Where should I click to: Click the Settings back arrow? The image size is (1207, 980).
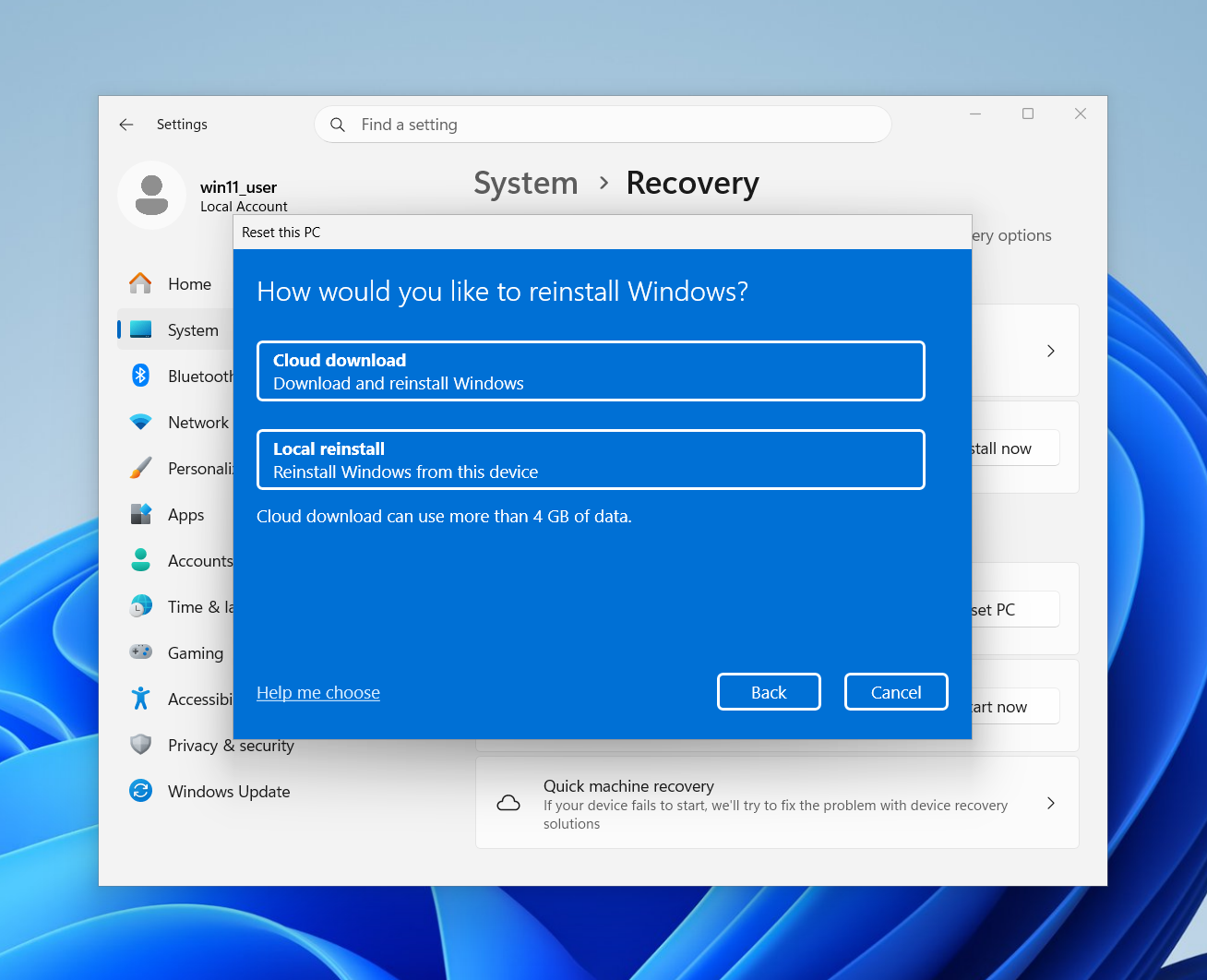coord(126,125)
